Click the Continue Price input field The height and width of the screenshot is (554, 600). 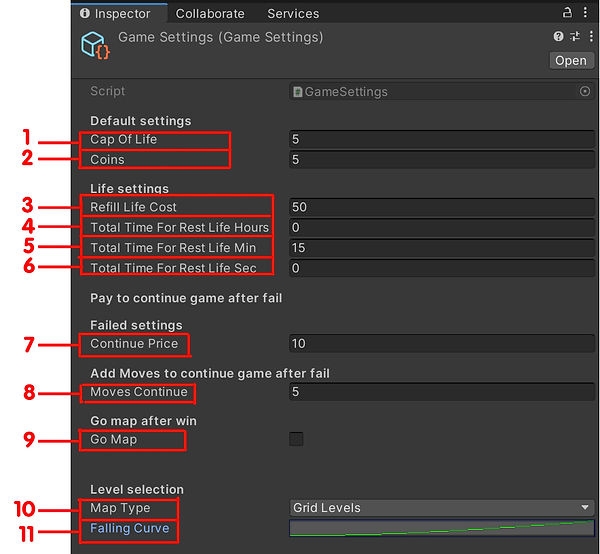[x=441, y=343]
